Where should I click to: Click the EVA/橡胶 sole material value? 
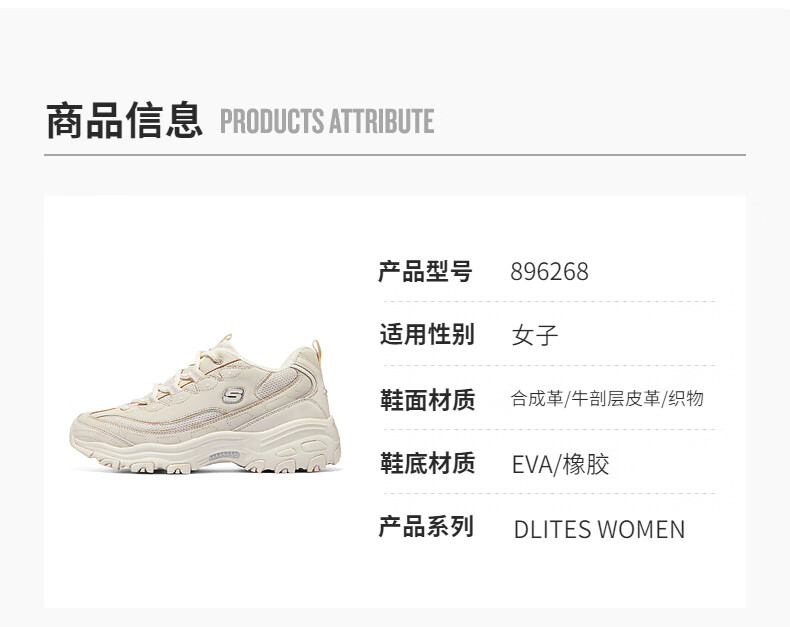[x=560, y=464]
